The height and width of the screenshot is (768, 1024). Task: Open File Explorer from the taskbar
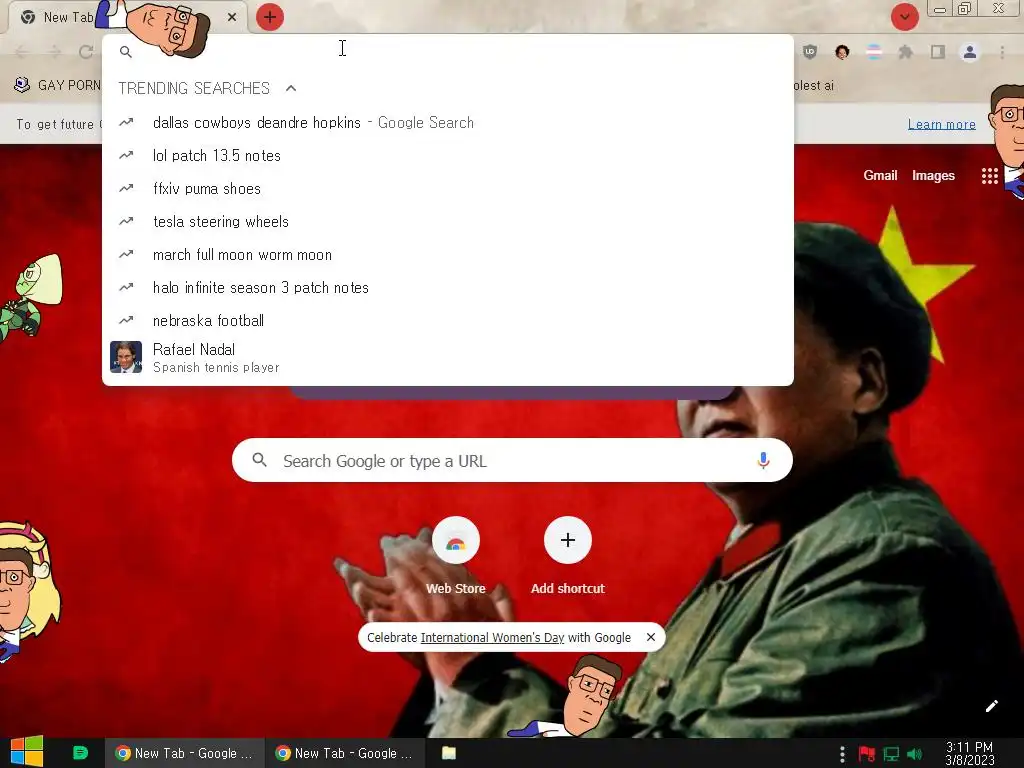449,753
